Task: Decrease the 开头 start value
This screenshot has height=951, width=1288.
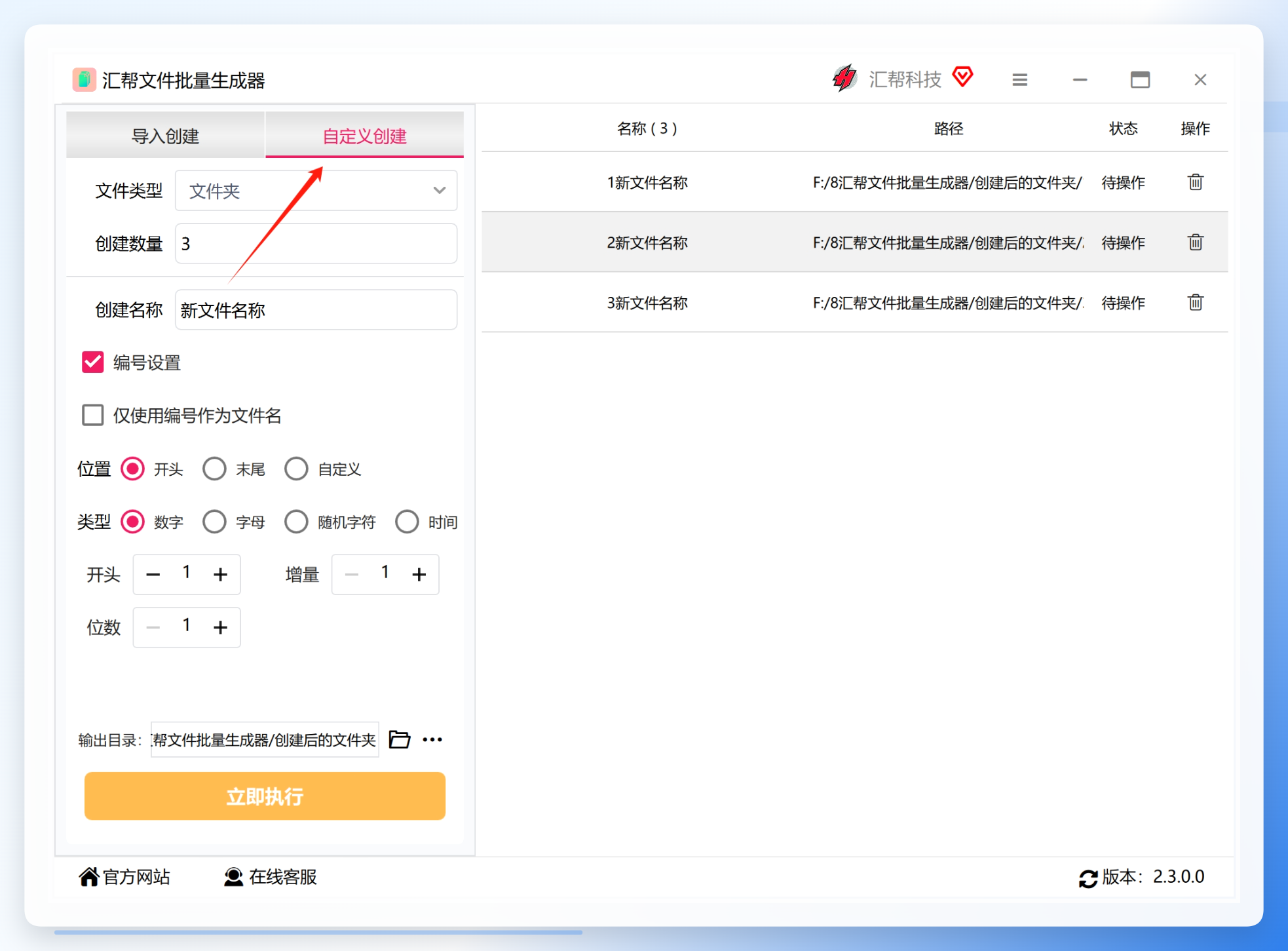Action: tap(153, 575)
